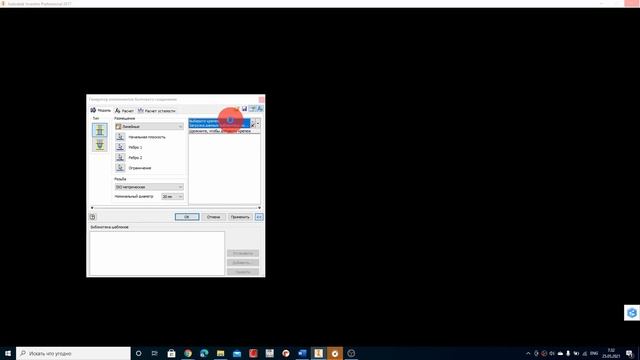This screenshot has height=360, width=640.
Task: Open File Explorer from the taskbar
Action: (x=220, y=353)
